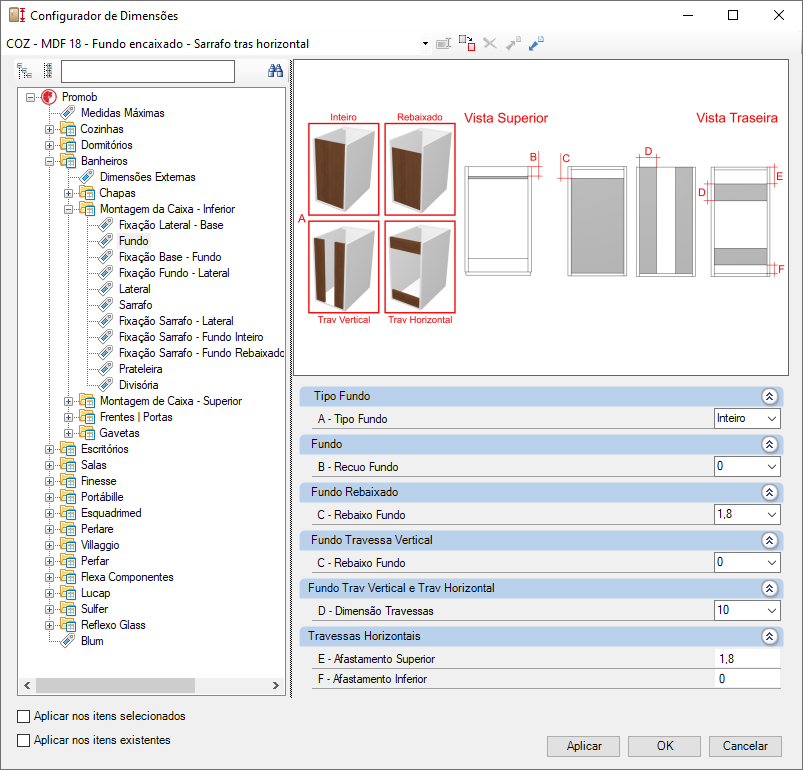
Task: Click the copy configuration icon with red square
Action: click(467, 44)
